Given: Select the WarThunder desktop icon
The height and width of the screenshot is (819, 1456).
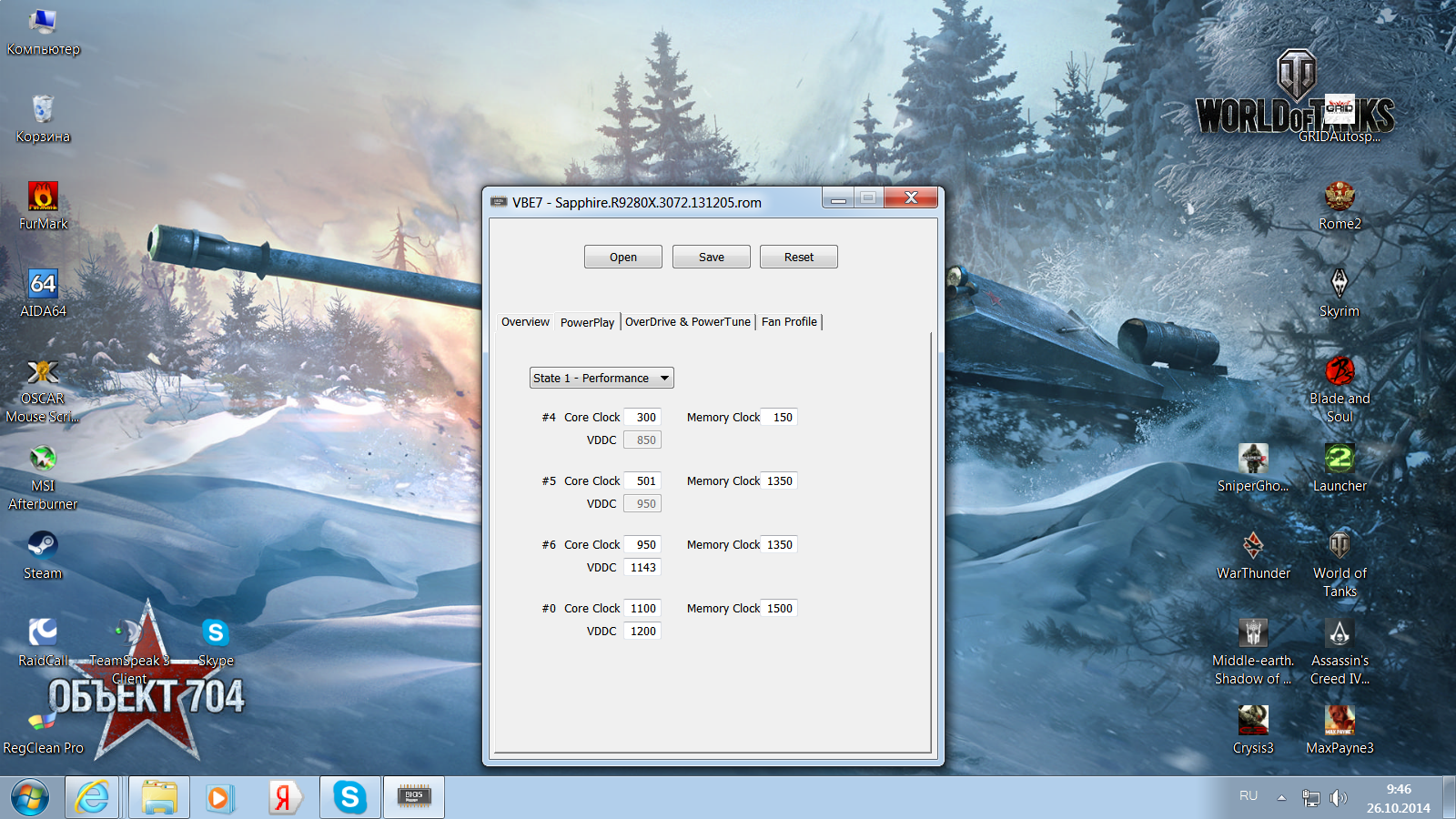Looking at the screenshot, I should 1253,556.
